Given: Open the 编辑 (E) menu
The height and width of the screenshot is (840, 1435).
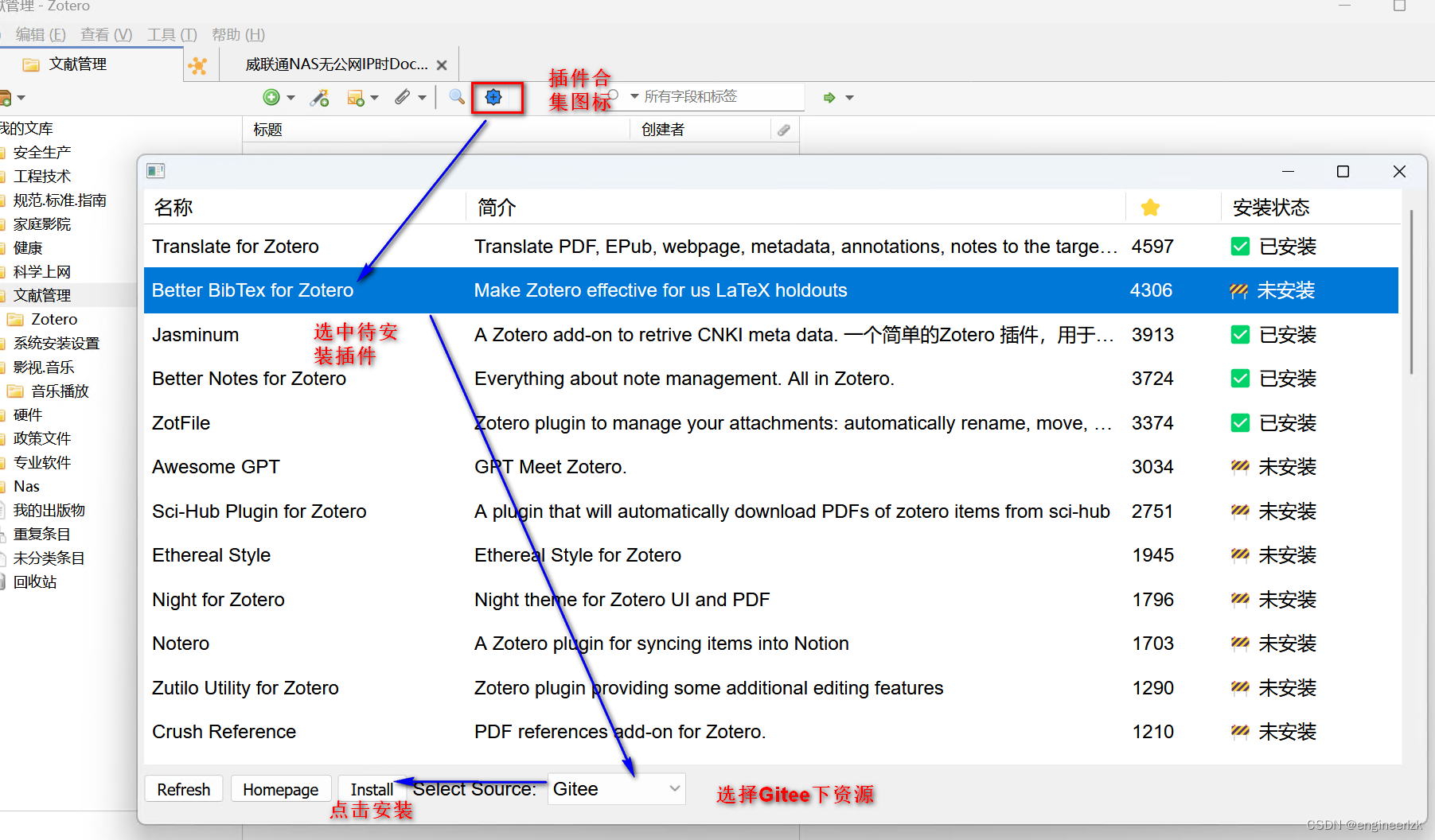Looking at the screenshot, I should point(41,35).
